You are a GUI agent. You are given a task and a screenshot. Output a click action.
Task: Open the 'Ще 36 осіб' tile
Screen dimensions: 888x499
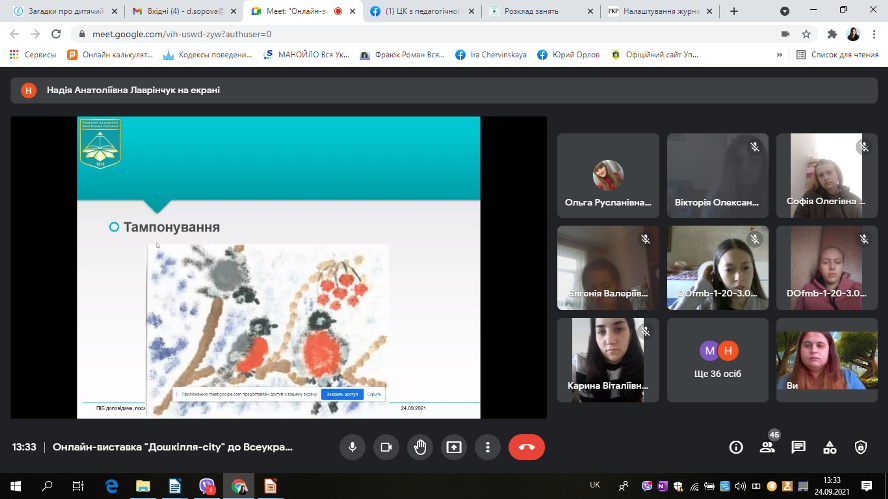point(718,360)
